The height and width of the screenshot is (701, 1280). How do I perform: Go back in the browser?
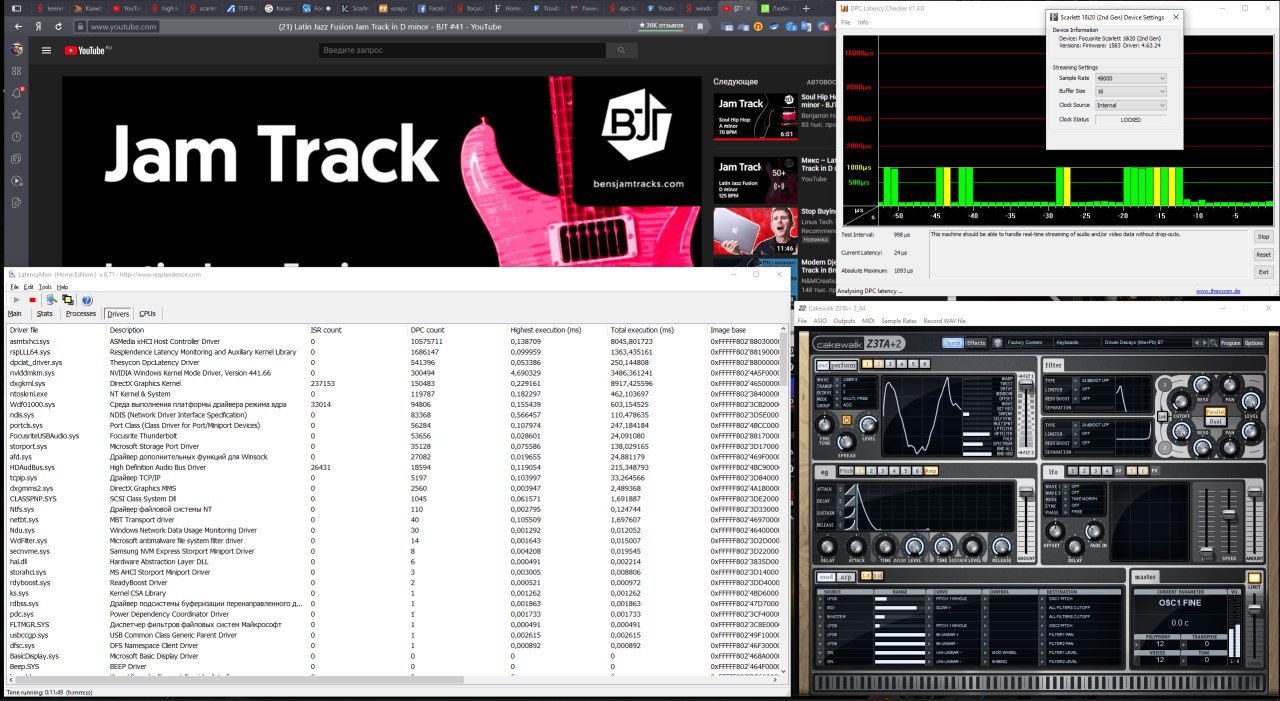pos(16,26)
